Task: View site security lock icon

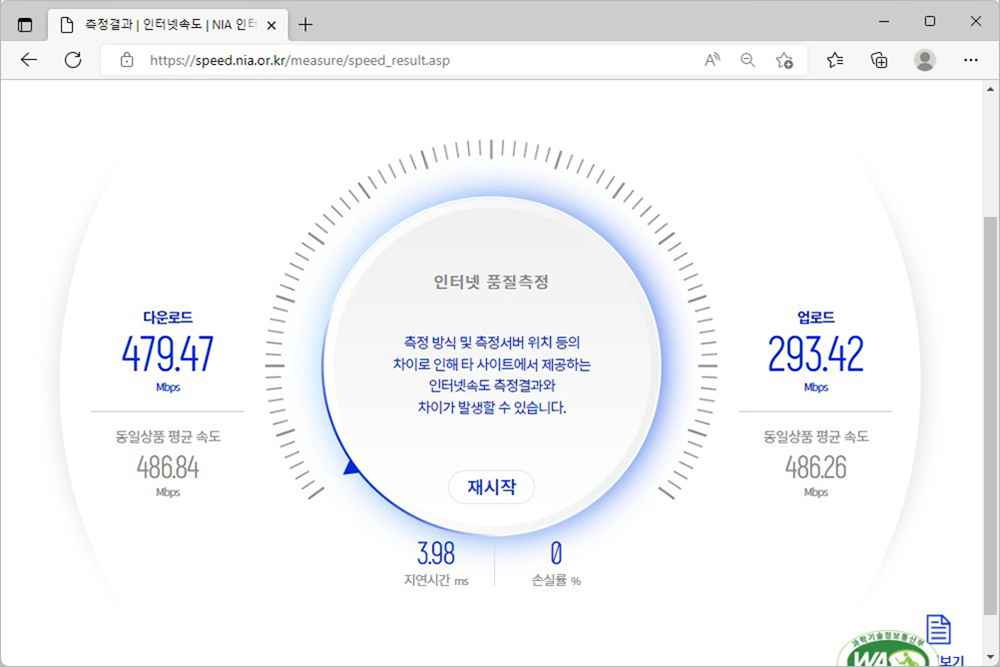Action: (127, 60)
